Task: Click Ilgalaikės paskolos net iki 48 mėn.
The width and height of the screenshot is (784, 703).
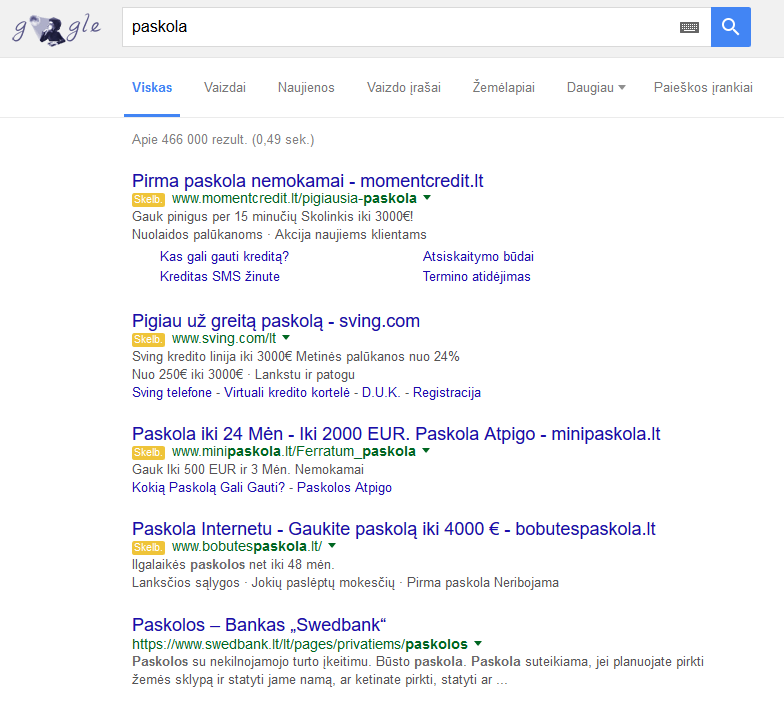Action: pos(233,564)
